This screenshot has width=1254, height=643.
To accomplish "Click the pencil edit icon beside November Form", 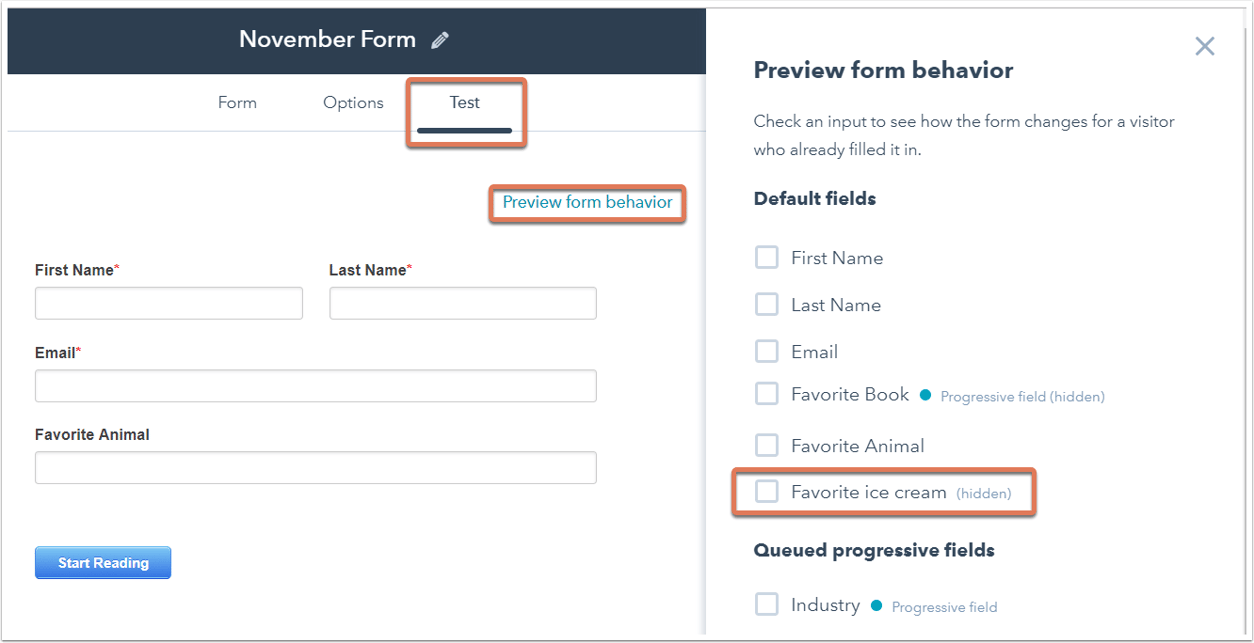I will pyautogui.click(x=440, y=41).
